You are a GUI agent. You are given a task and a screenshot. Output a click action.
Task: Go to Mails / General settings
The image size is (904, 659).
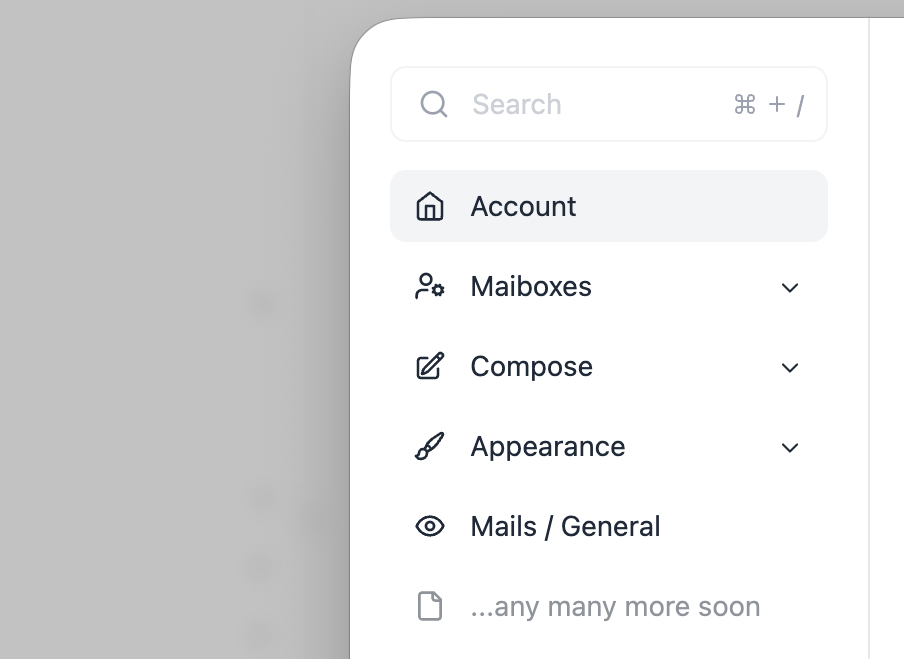tap(565, 527)
